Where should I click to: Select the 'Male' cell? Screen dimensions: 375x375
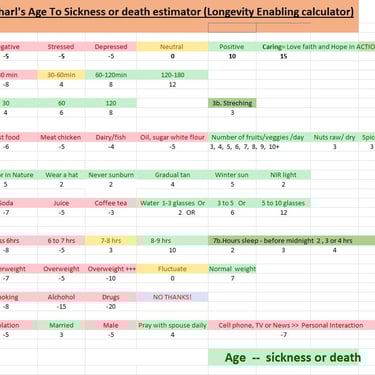click(x=111, y=325)
